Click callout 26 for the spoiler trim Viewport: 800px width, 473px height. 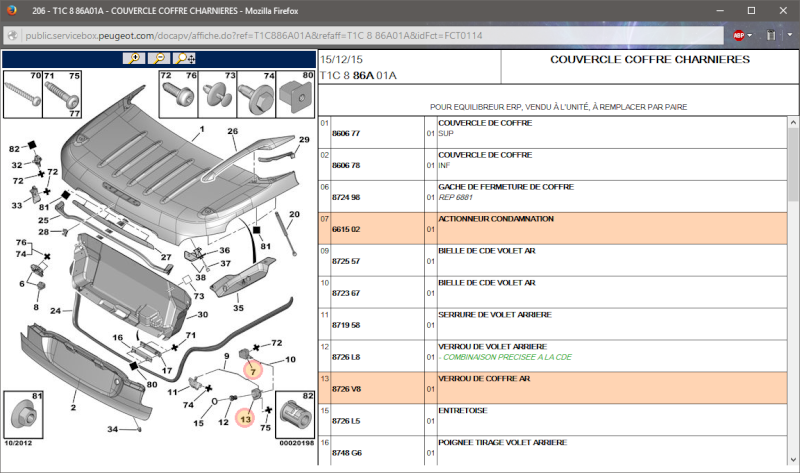tap(233, 131)
